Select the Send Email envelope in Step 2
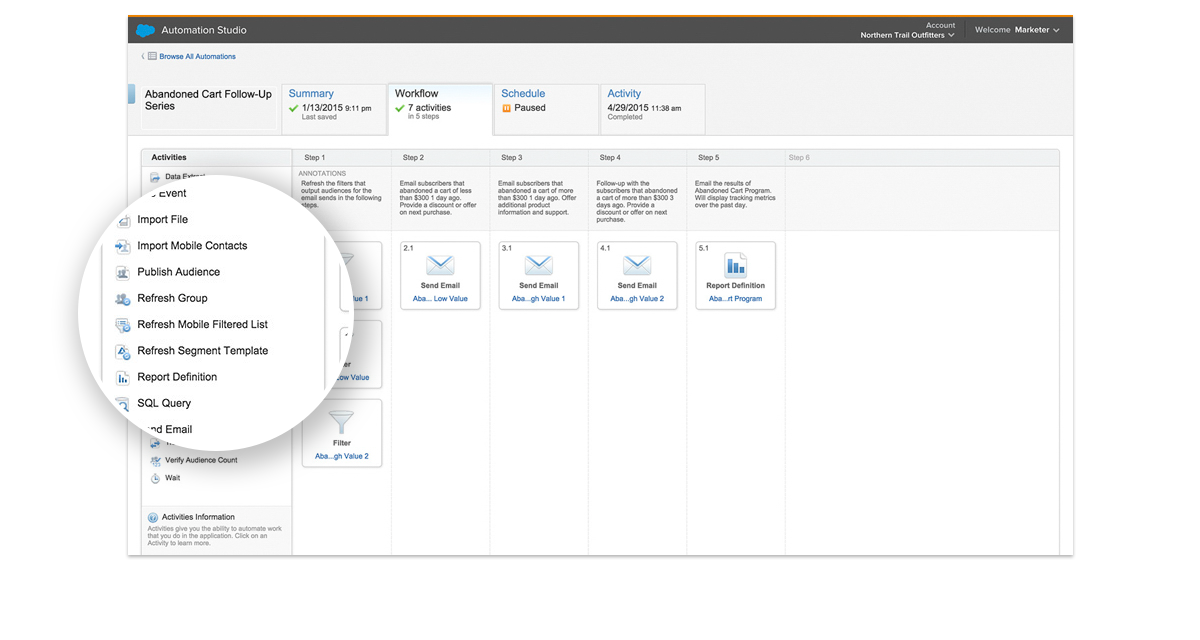Viewport: 1200px width, 640px height. (x=440, y=265)
